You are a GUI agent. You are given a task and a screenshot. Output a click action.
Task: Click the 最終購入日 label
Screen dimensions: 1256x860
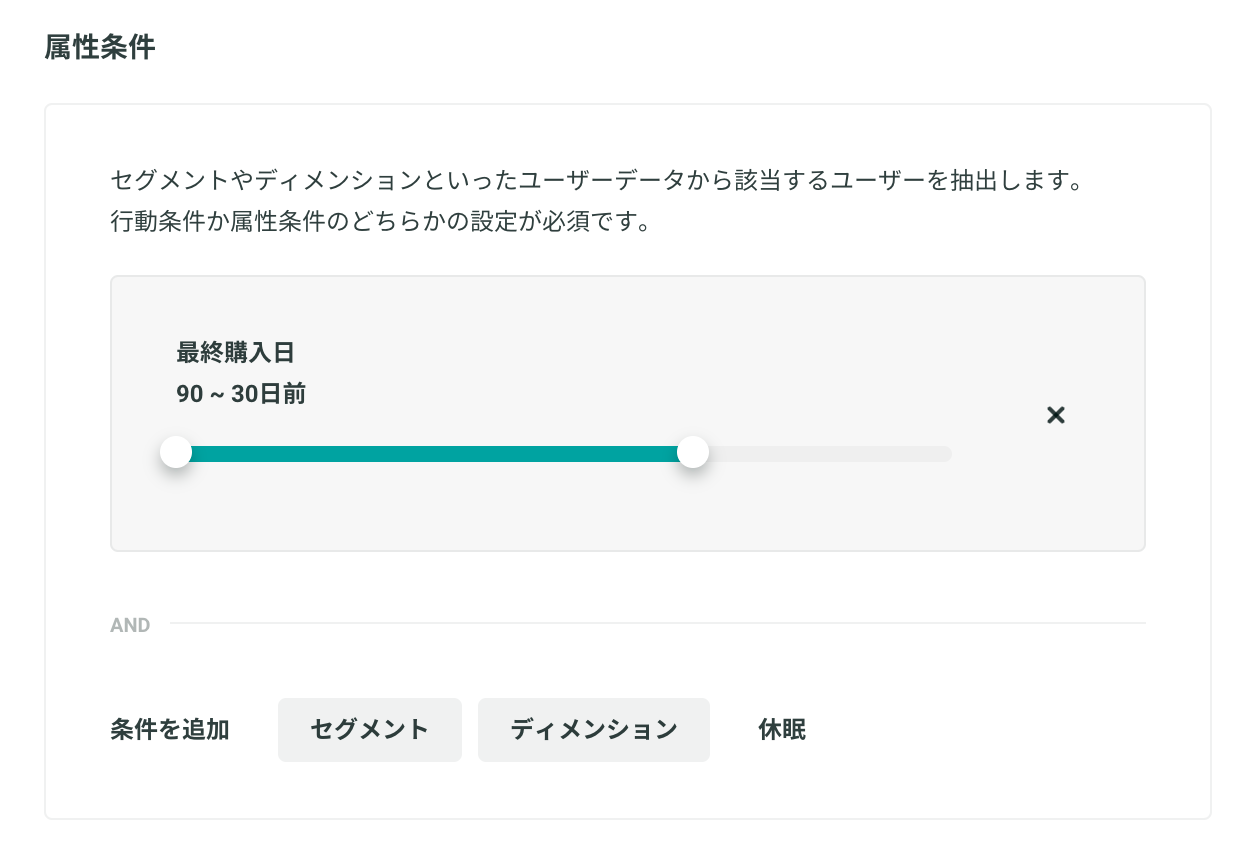236,353
